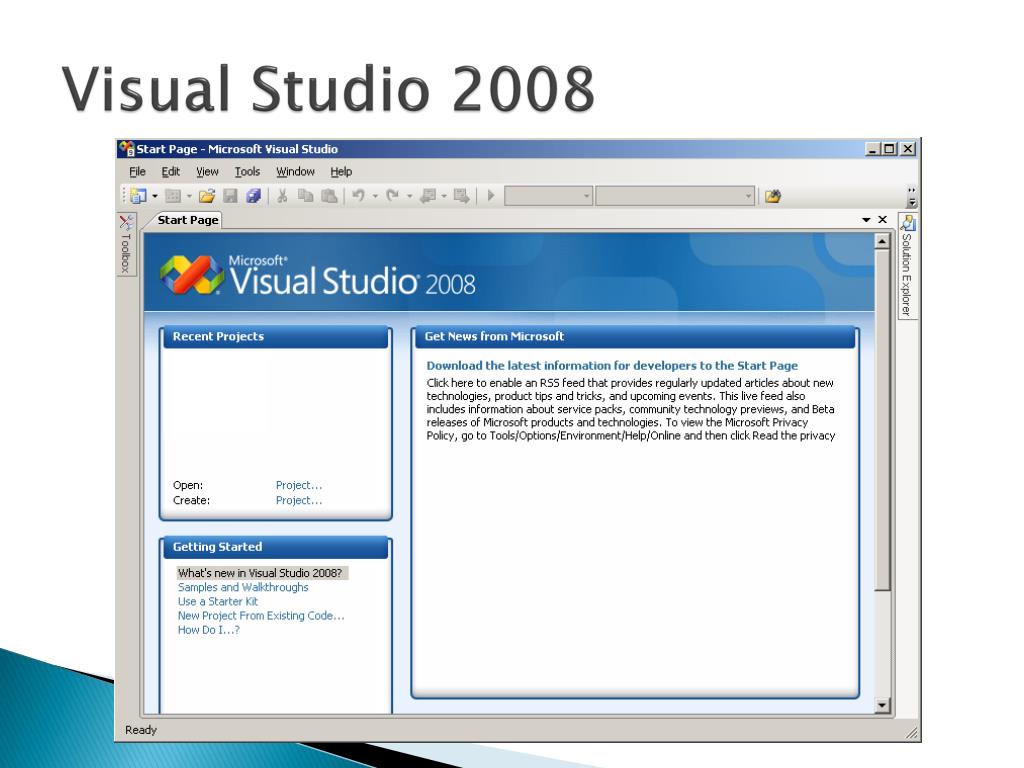Open the New Project dropdown arrow
The height and width of the screenshot is (768, 1024).
155,196
